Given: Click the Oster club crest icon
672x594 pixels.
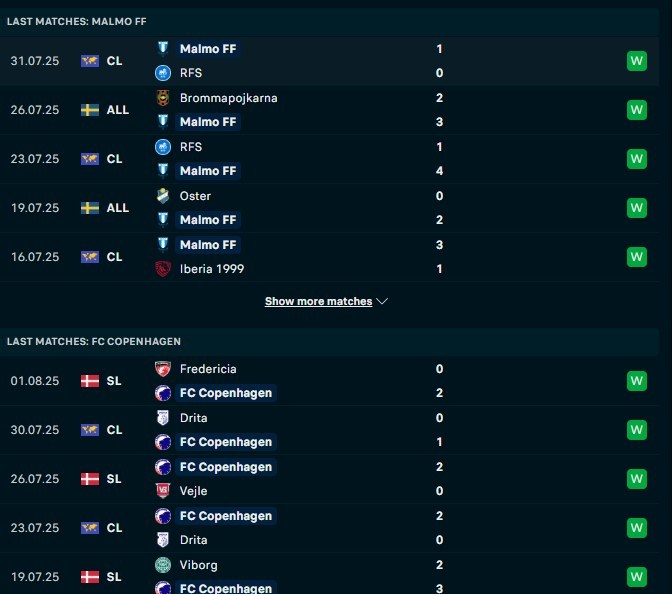Looking at the screenshot, I should pos(163,196).
